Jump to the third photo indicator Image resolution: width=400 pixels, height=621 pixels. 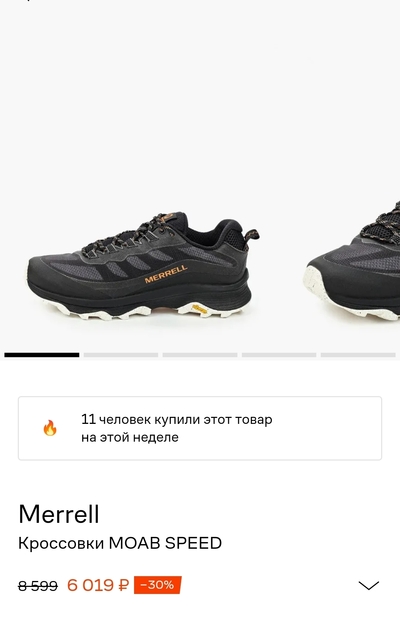200,355
